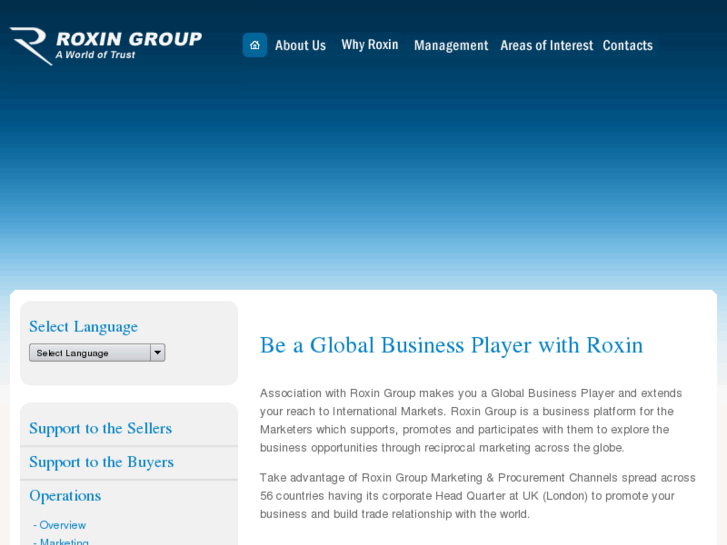The image size is (727, 545).
Task: Click the Select Language sidebar heading
Action: coord(83,327)
